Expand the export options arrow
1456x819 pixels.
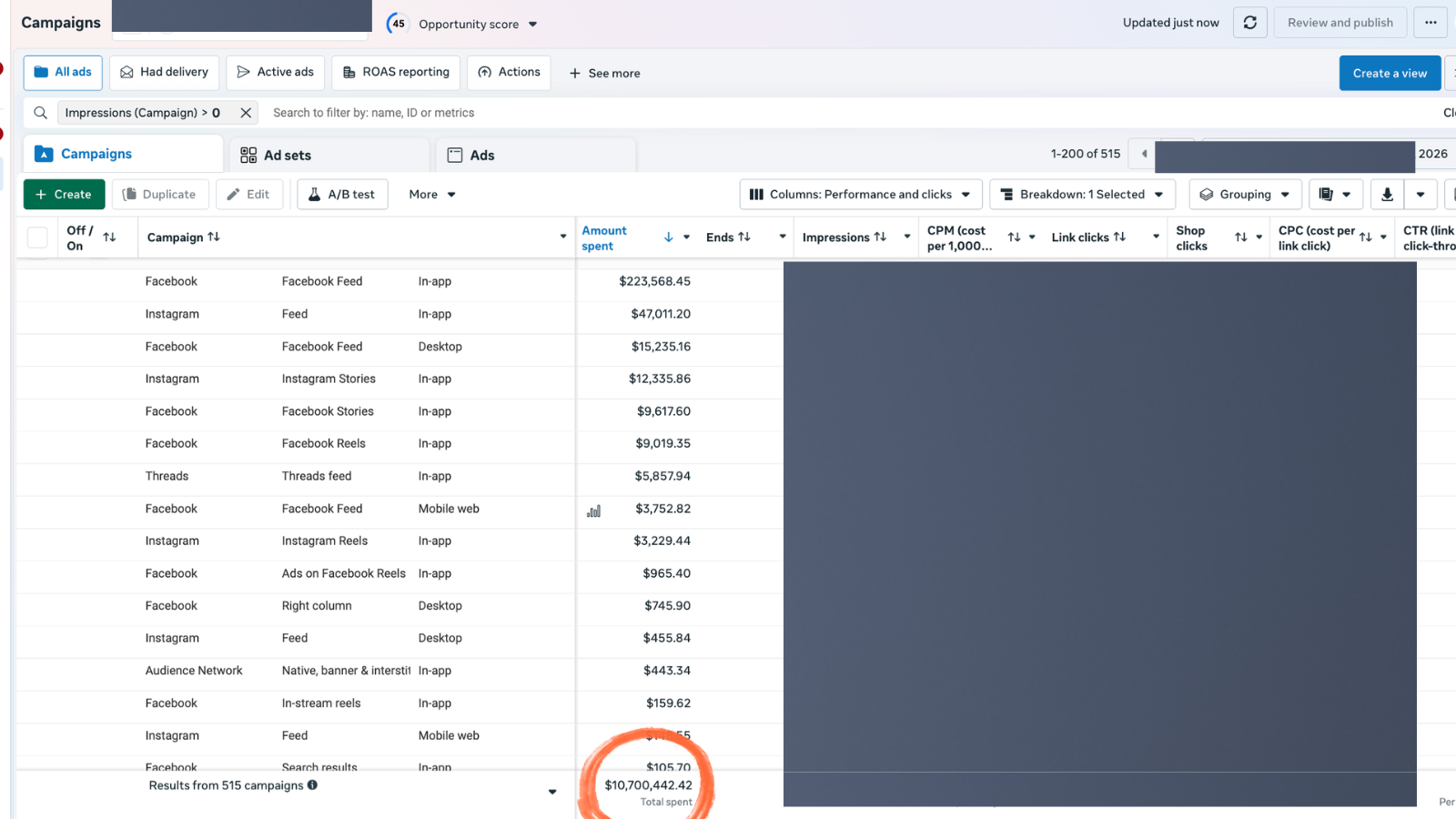[1421, 195]
